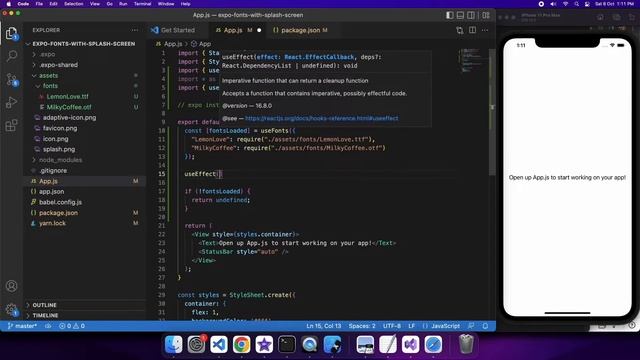Open MilkyCoffee.otf in the explorer
This screenshot has width=640, height=360.
(69, 107)
